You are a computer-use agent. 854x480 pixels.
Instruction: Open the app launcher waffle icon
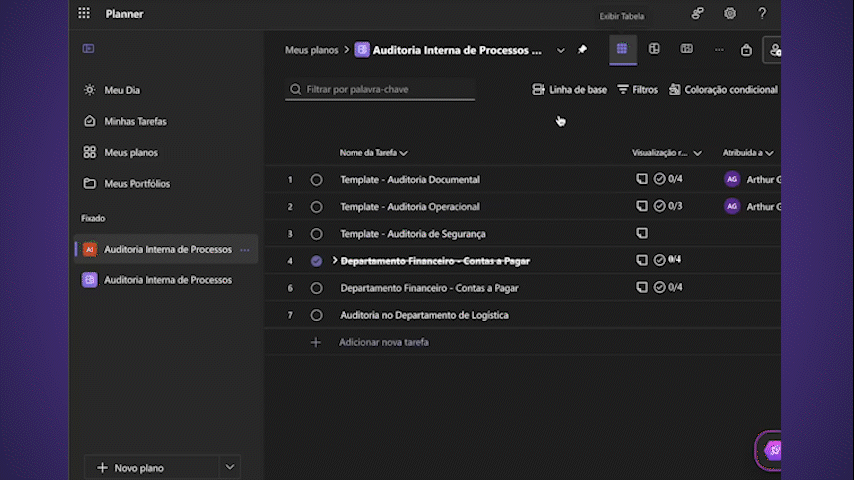click(84, 14)
